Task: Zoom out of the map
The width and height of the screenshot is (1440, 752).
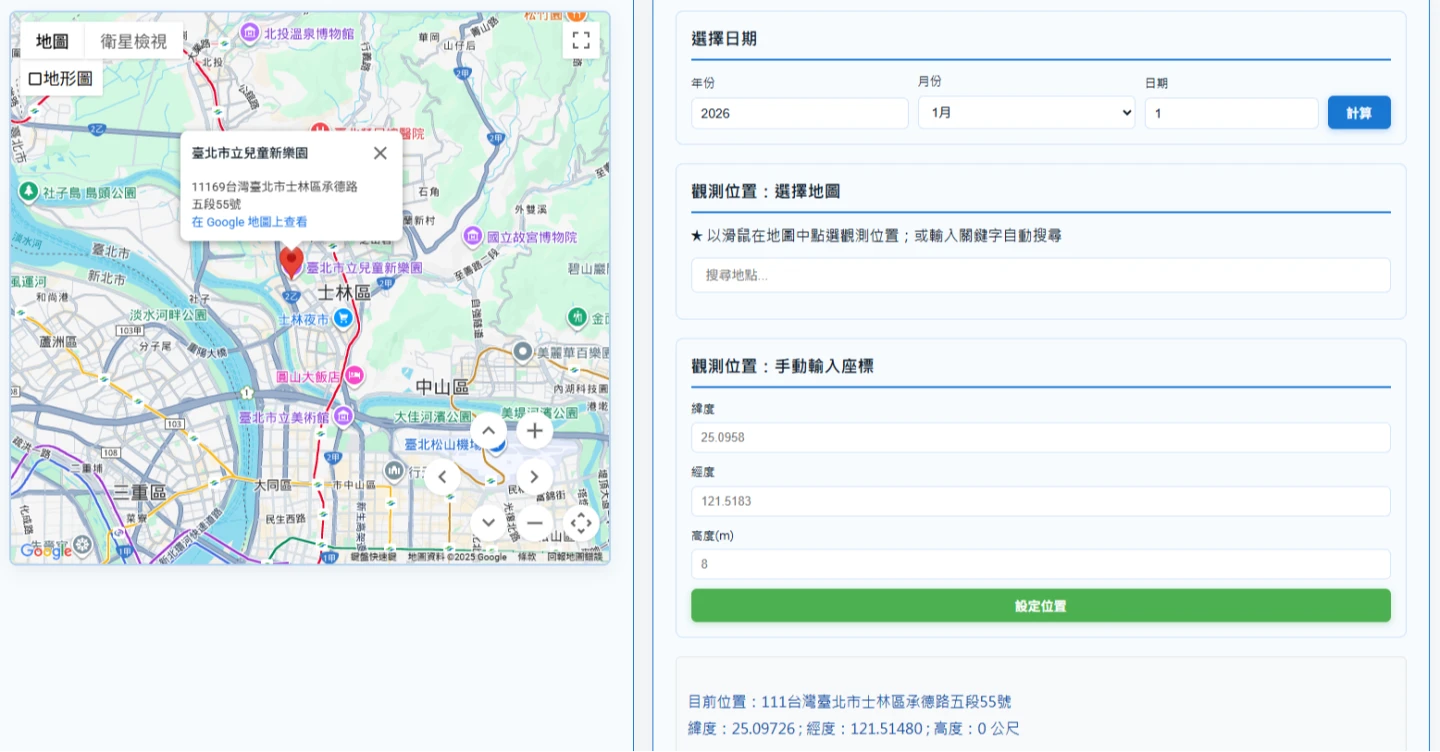Action: coord(535,522)
